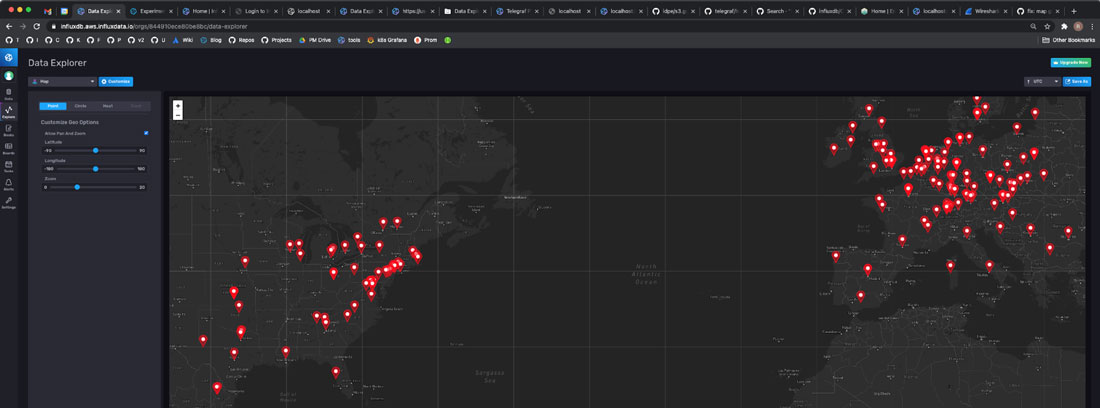Open the Data section in sidebar
The width and height of the screenshot is (1100, 408).
8,93
